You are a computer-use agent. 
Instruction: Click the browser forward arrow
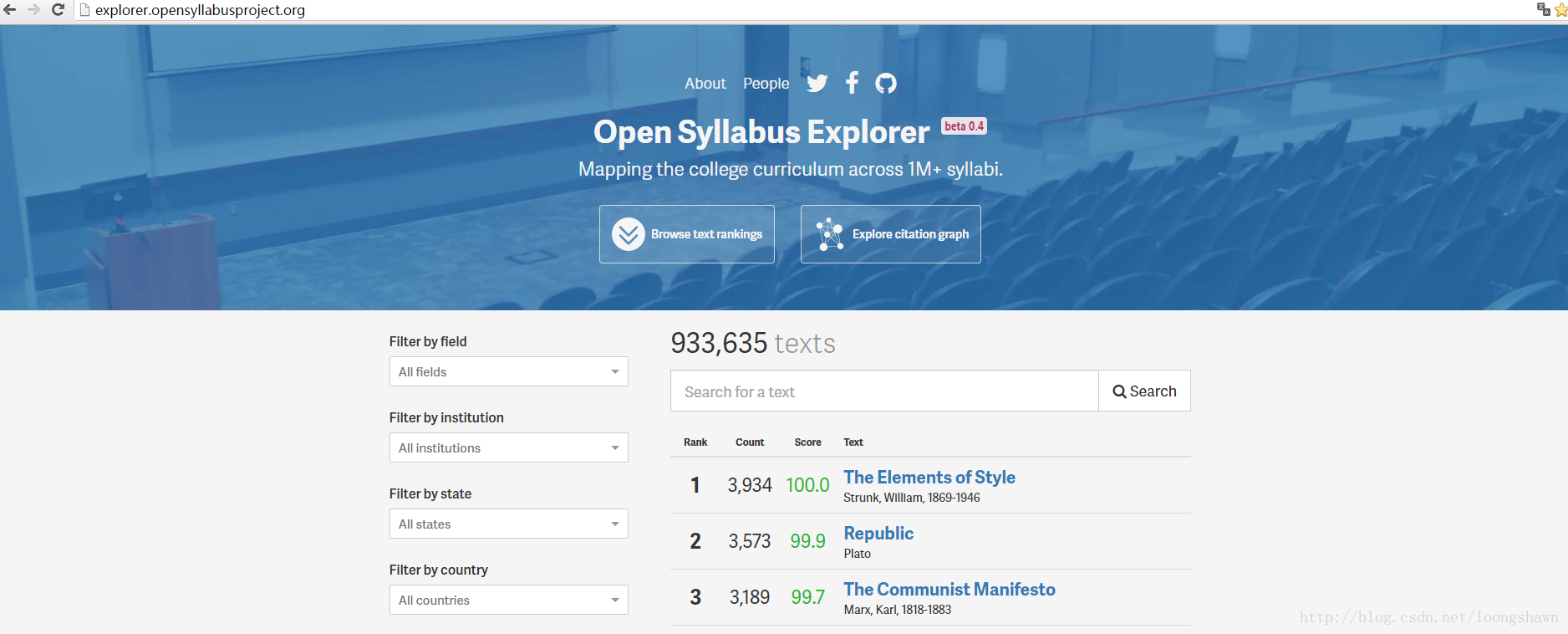click(x=34, y=10)
